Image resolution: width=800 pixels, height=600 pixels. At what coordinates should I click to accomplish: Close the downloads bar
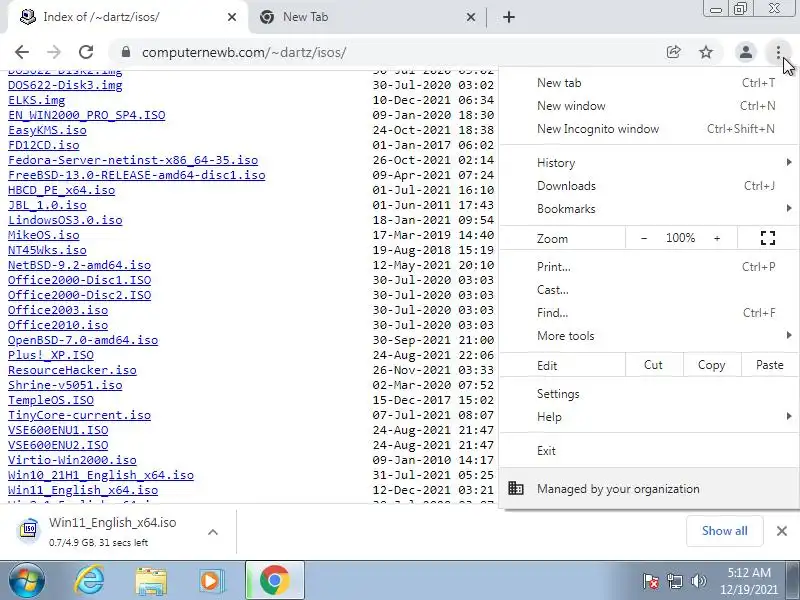pyautogui.click(x=782, y=531)
